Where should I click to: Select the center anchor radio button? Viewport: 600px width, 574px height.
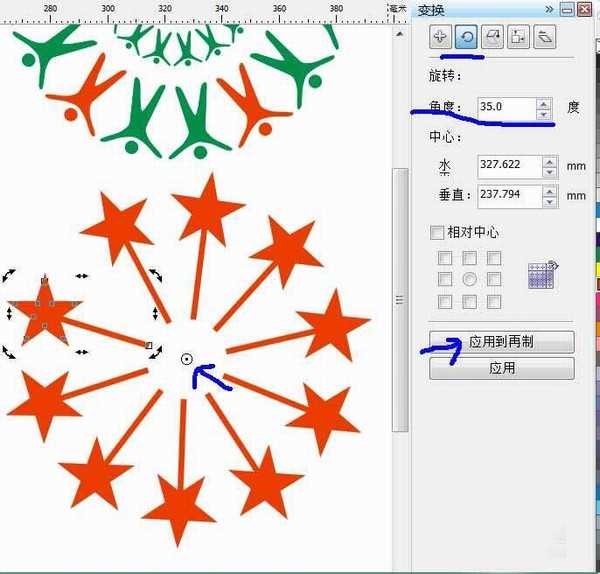(x=469, y=279)
